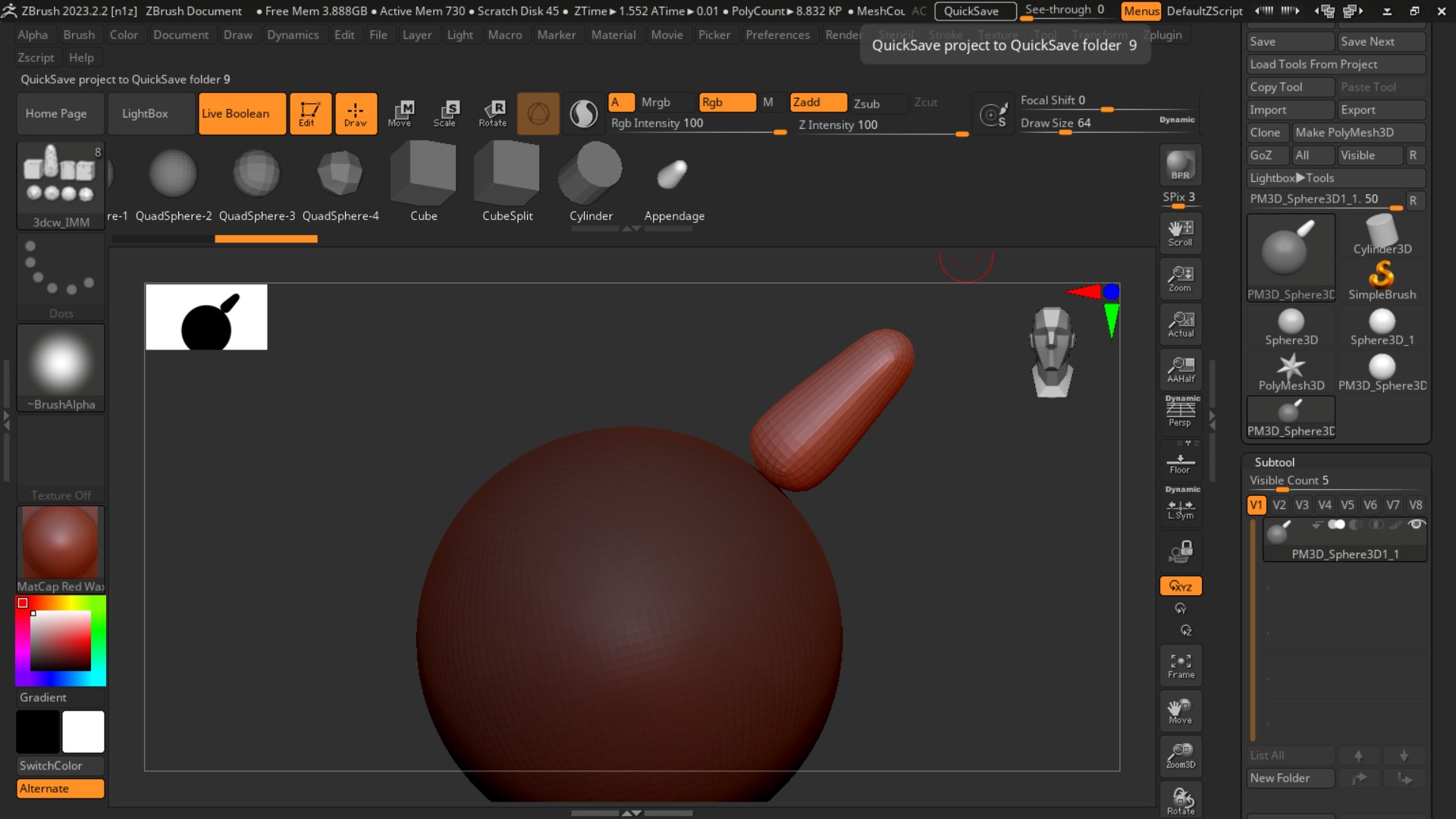1456x819 pixels.
Task: Open the Material menu
Action: coord(613,35)
